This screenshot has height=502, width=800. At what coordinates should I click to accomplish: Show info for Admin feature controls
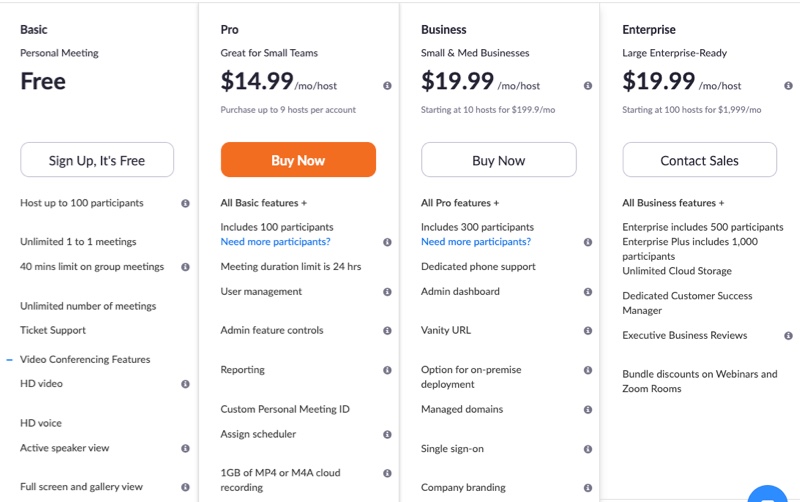pyautogui.click(x=387, y=331)
